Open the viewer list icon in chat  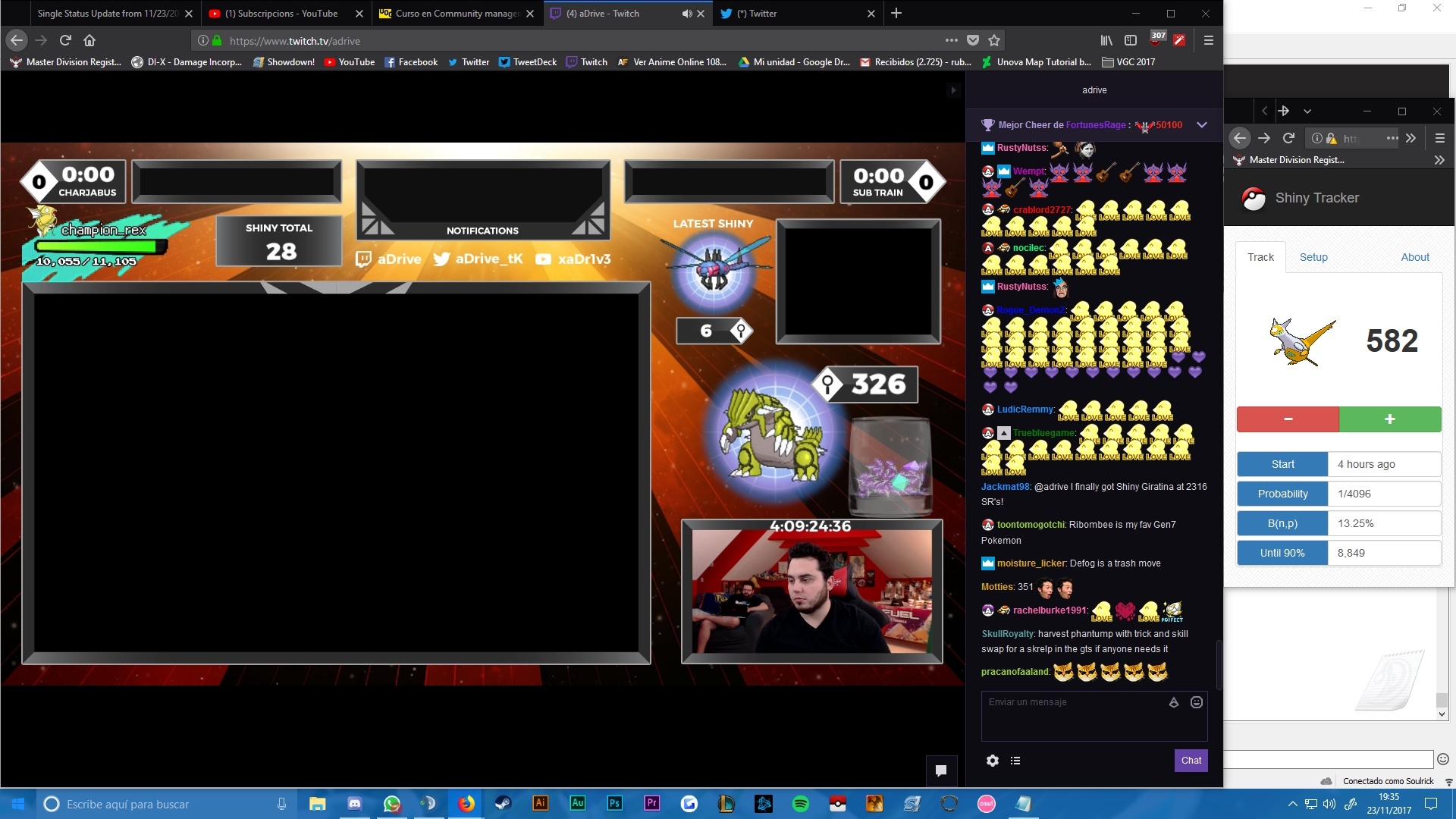click(x=1015, y=761)
